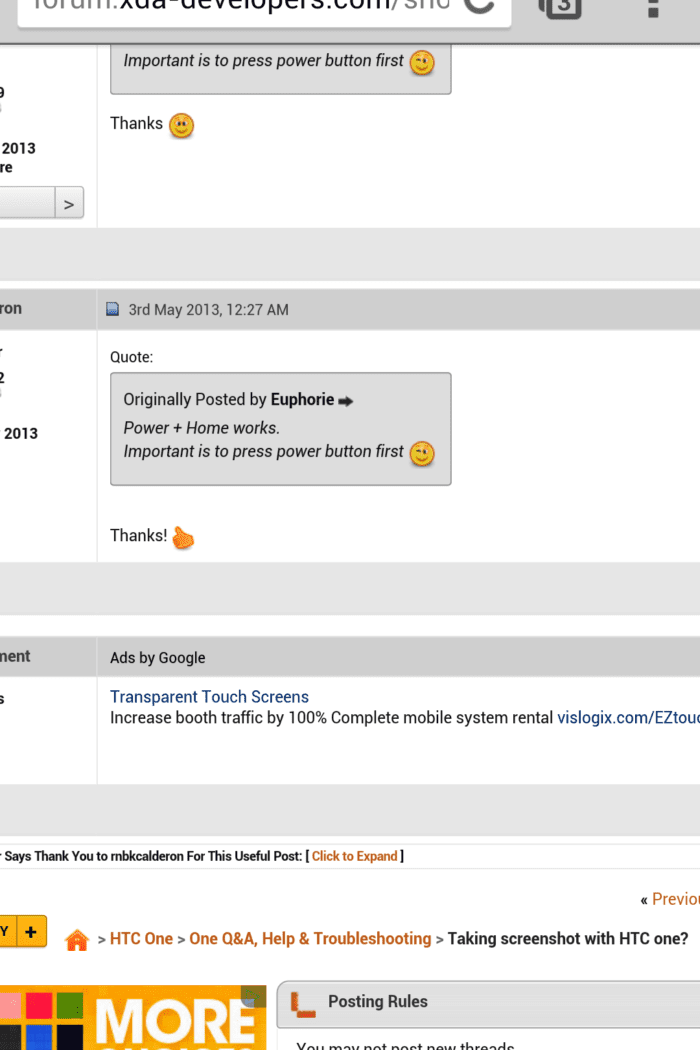Screen dimensions: 700x1050
Task: Tap the MORE advertisement banner
Action: [133, 1020]
